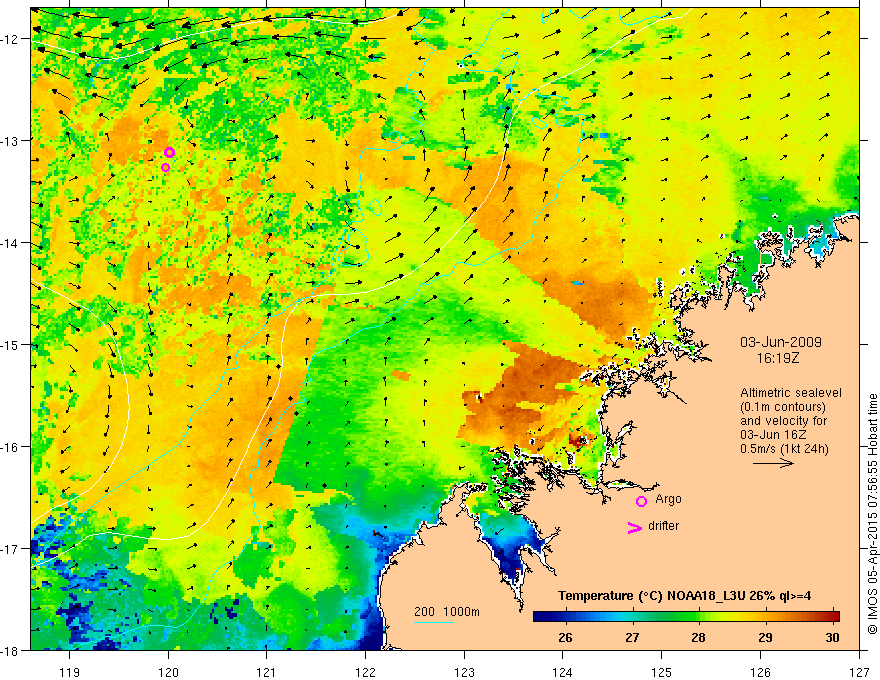Screen dimensions: 880x680
Task: Click the '0.5m/s (1kt 24h)' text
Action: tap(784, 449)
